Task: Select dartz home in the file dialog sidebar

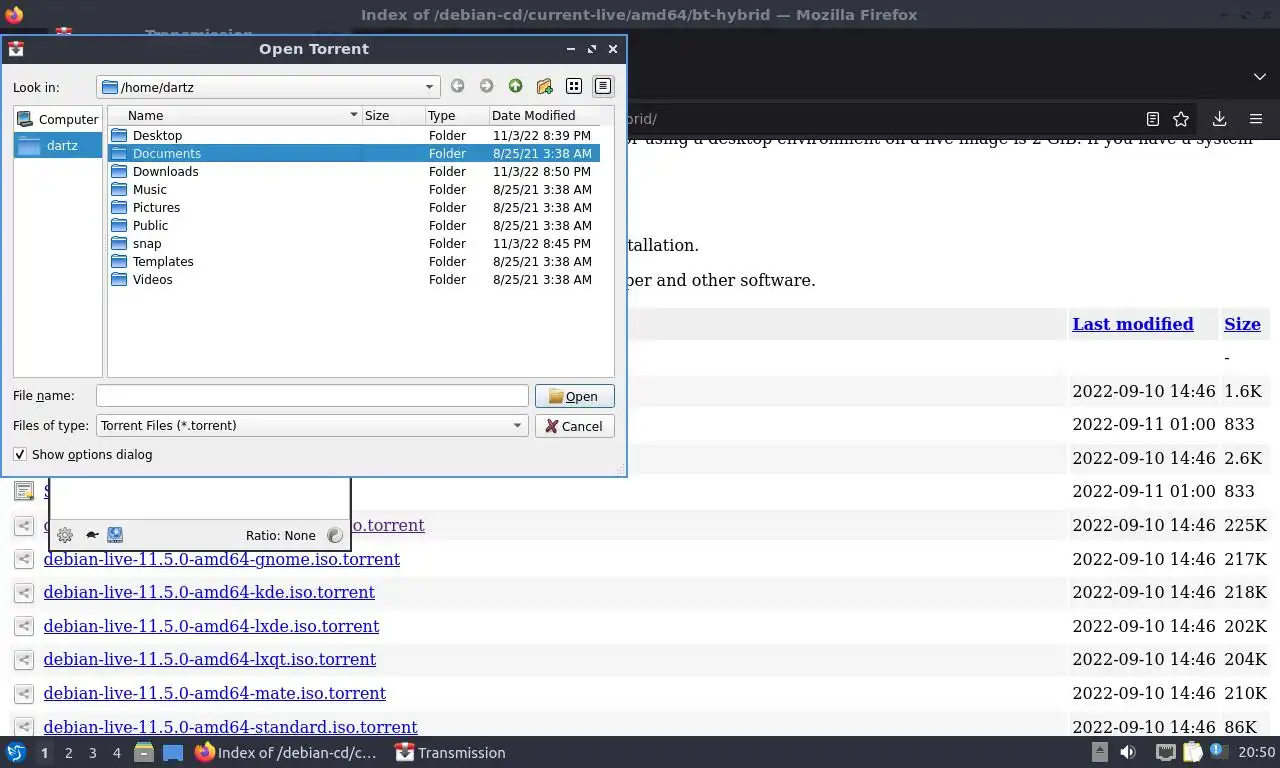Action: click(x=58, y=145)
